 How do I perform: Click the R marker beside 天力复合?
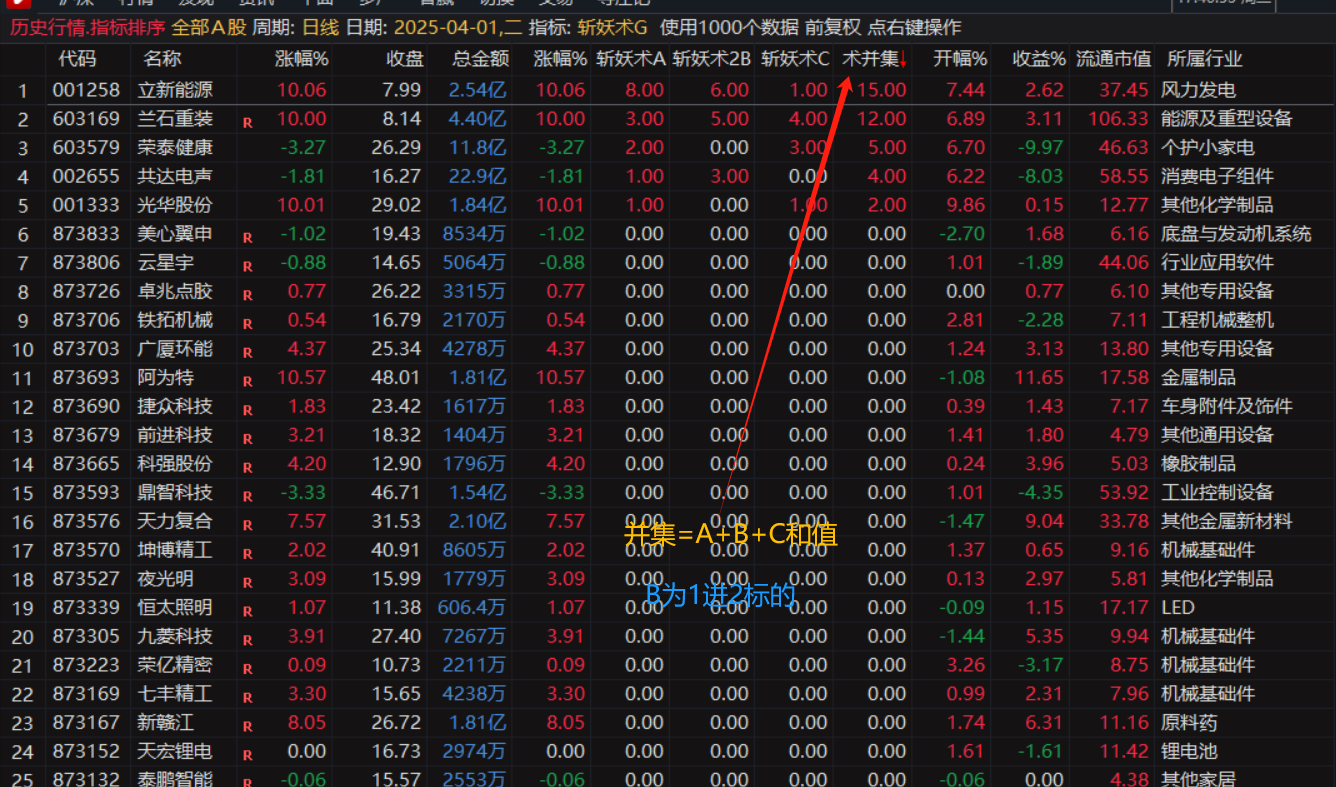click(x=247, y=525)
